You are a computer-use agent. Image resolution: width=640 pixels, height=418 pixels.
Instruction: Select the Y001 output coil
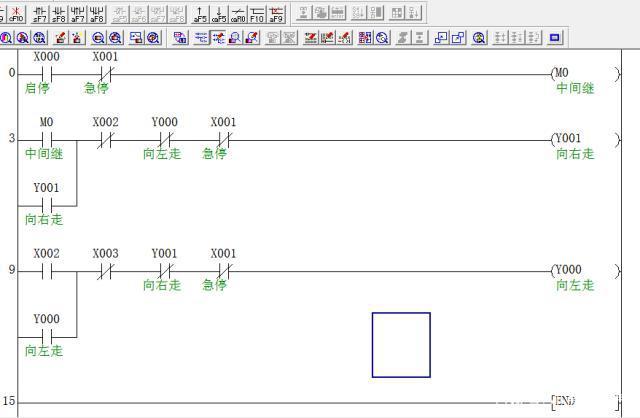(572, 139)
